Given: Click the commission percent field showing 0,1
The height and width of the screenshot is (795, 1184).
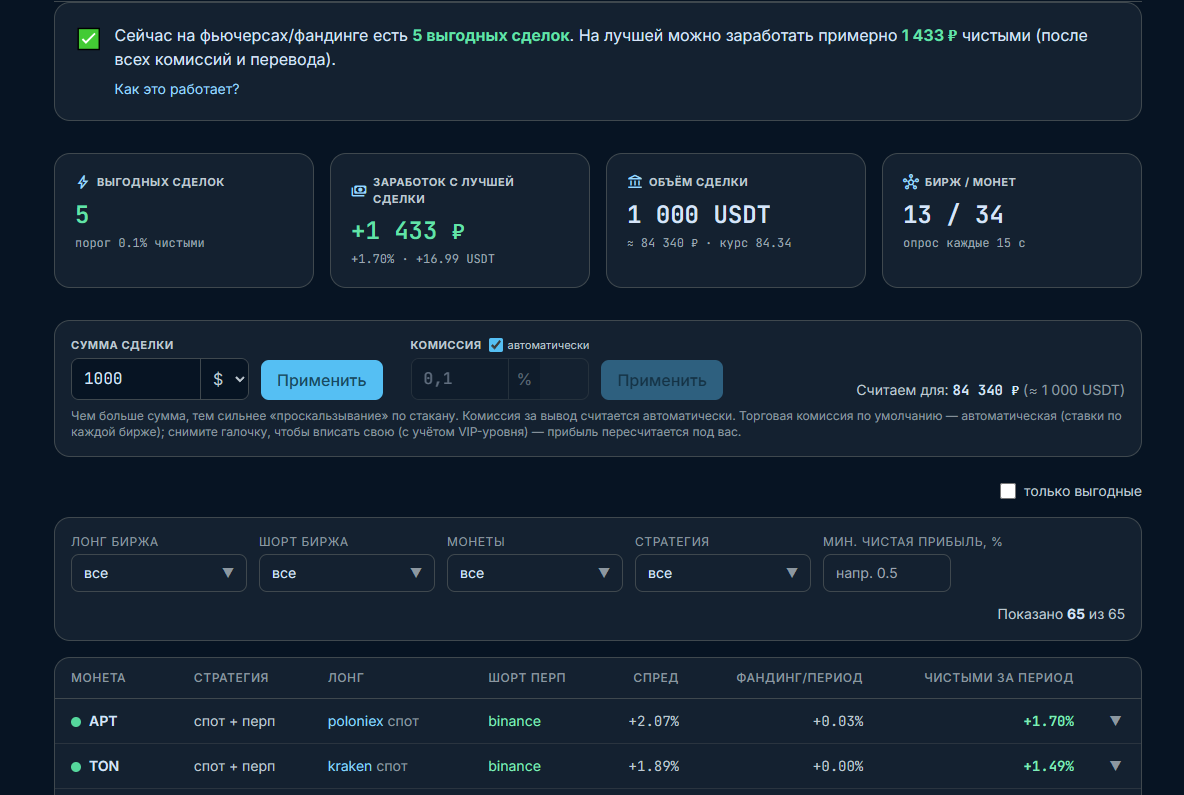Looking at the screenshot, I should (459, 379).
